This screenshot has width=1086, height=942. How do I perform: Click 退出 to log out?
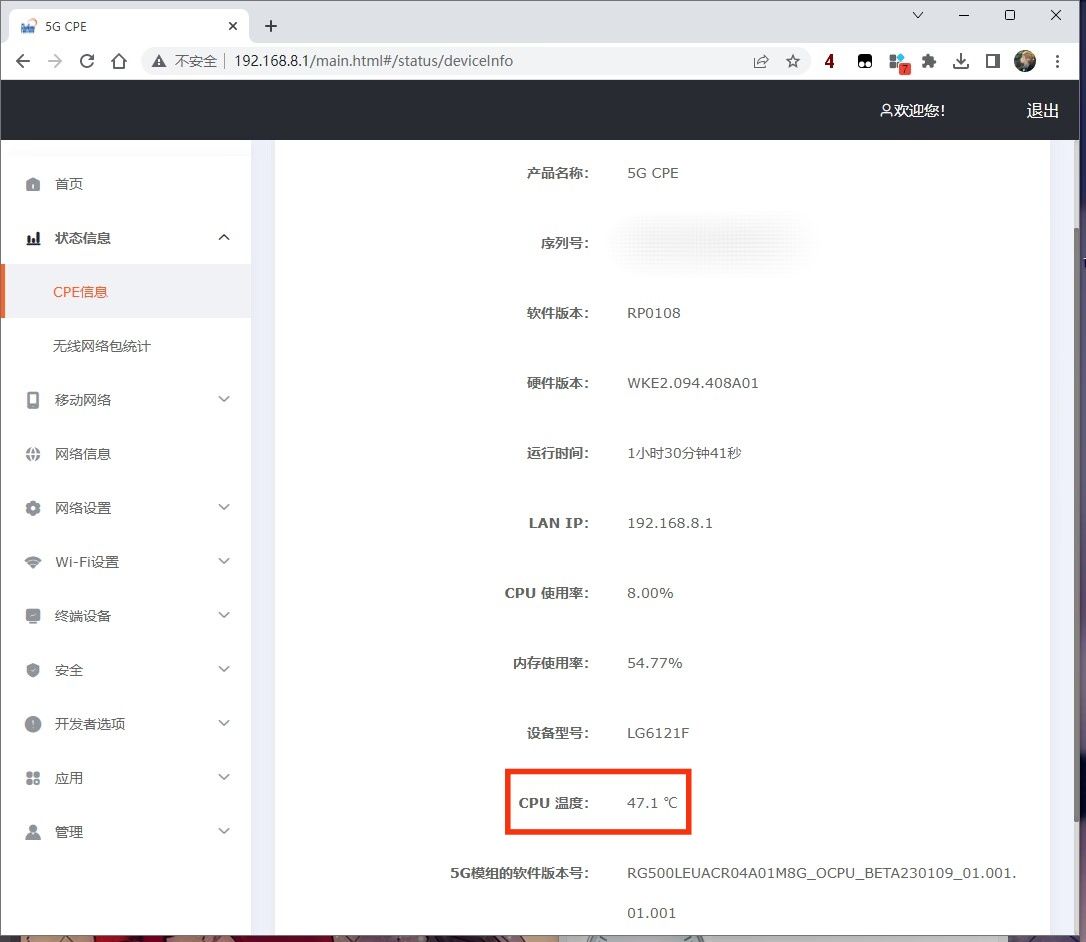point(1042,111)
